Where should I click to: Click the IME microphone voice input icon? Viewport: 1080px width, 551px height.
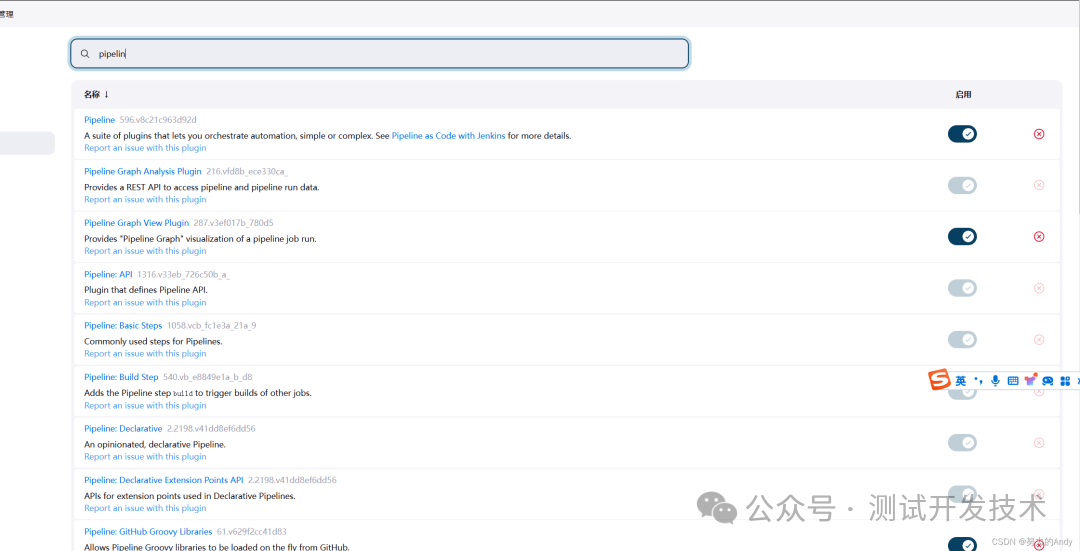(995, 380)
